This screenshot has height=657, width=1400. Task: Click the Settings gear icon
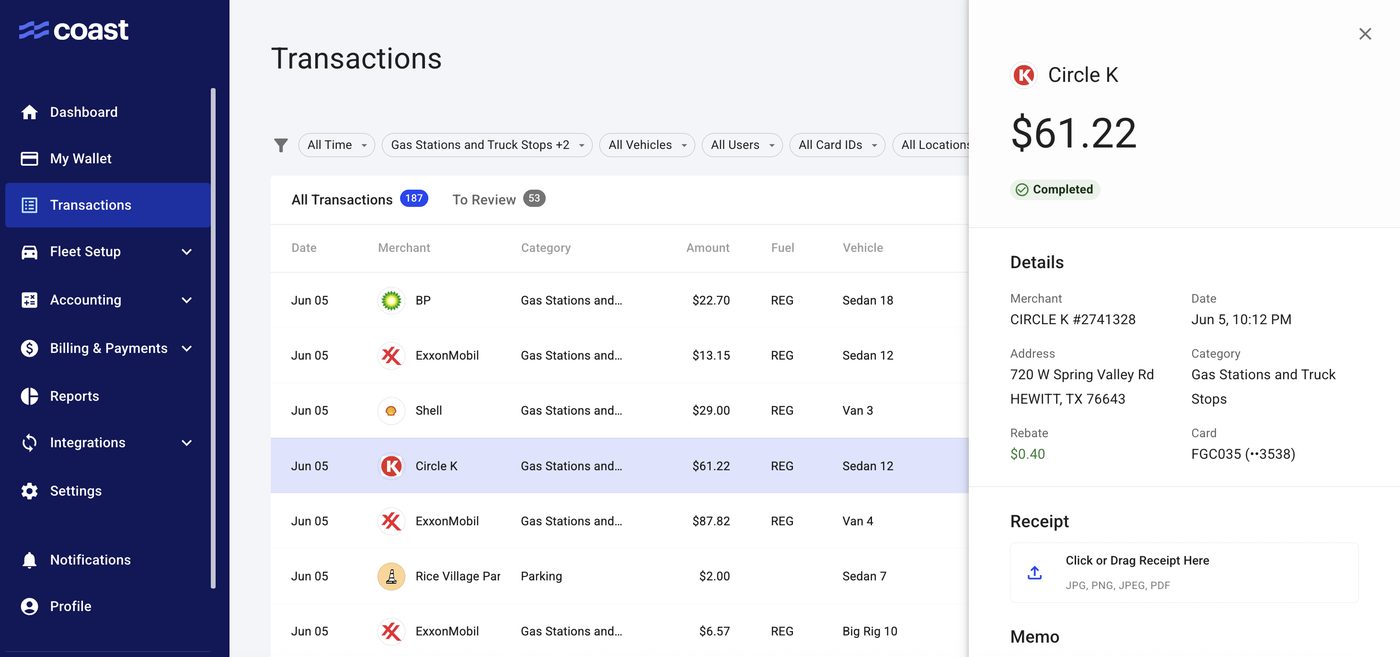tap(30, 491)
